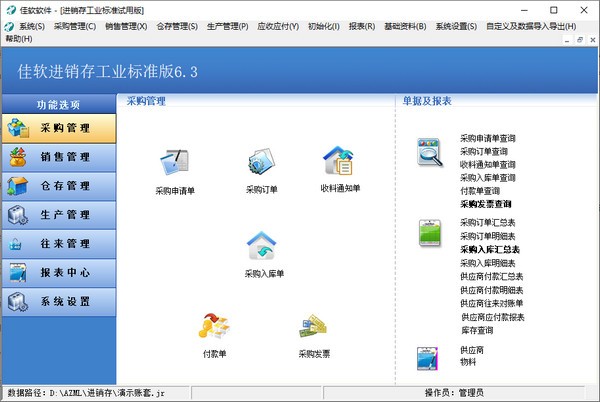This screenshot has height=402, width=600.
Task: Open the 生产管理(P) menu
Action: pyautogui.click(x=228, y=26)
